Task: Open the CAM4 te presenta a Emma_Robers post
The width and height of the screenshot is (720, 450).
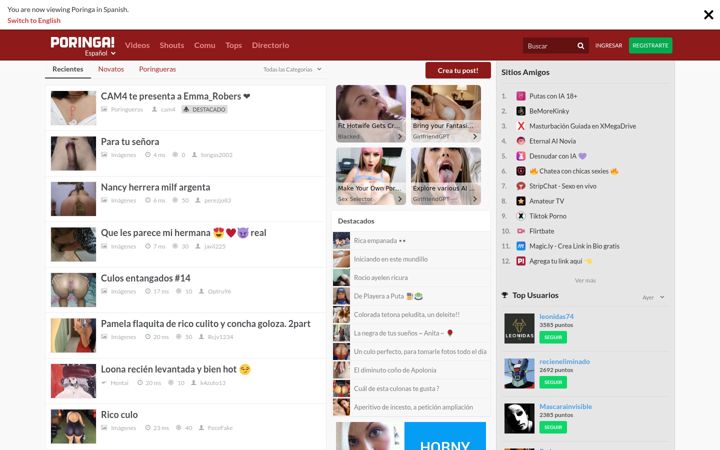Action: point(175,96)
